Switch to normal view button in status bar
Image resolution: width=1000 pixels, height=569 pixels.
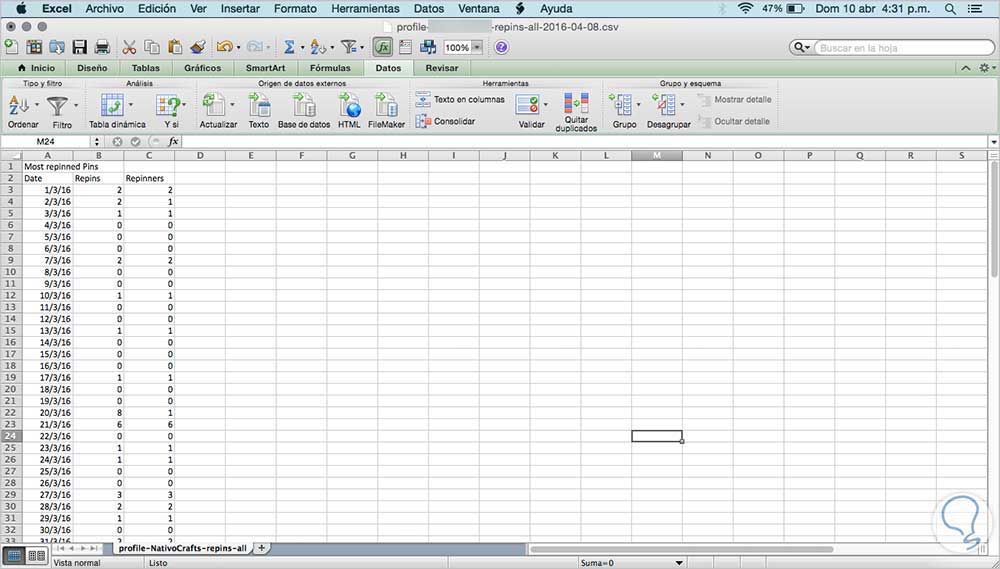pos(15,556)
